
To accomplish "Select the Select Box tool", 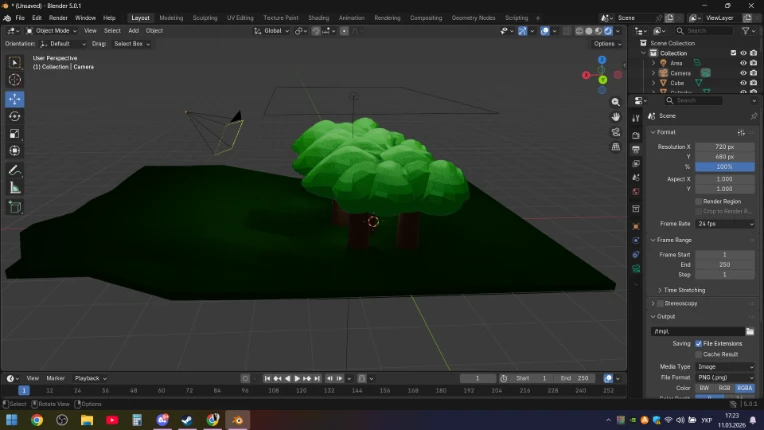I will point(15,63).
